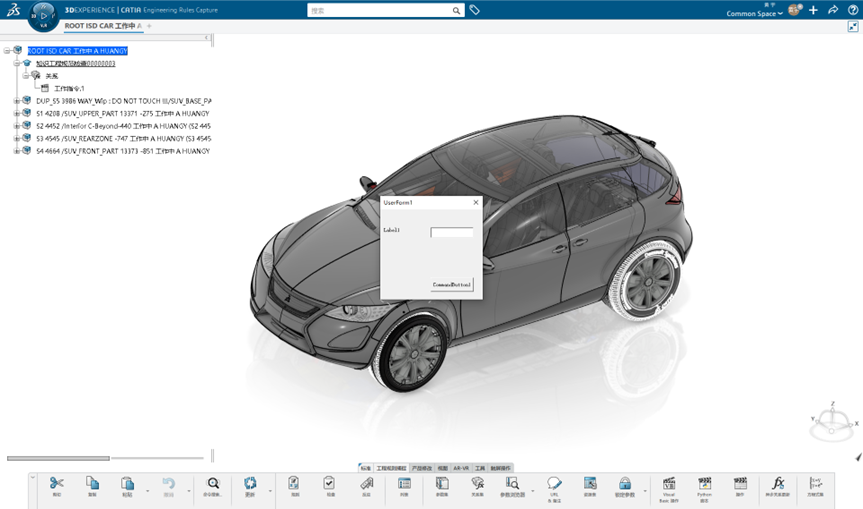Click the Check clipboard checkmark icon

click(x=329, y=483)
